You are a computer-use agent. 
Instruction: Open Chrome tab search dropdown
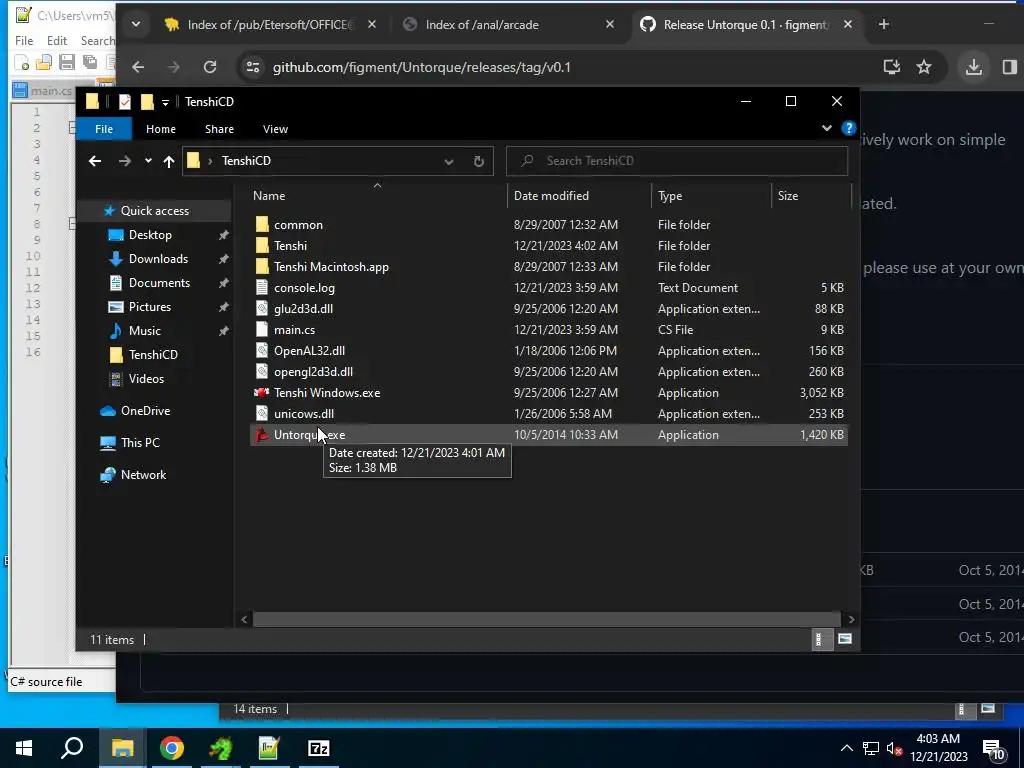click(x=136, y=25)
